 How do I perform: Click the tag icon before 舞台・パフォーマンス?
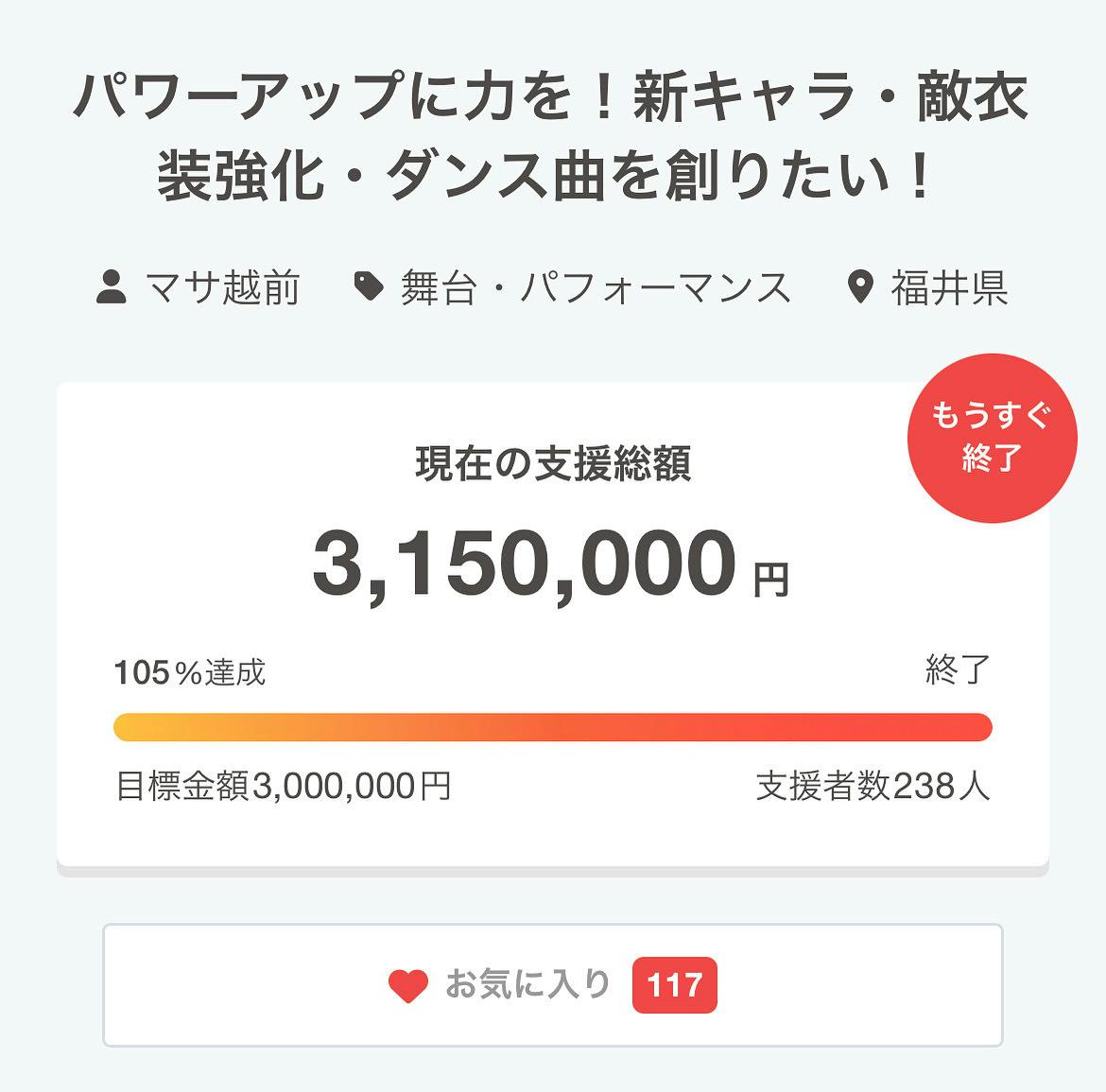click(368, 286)
